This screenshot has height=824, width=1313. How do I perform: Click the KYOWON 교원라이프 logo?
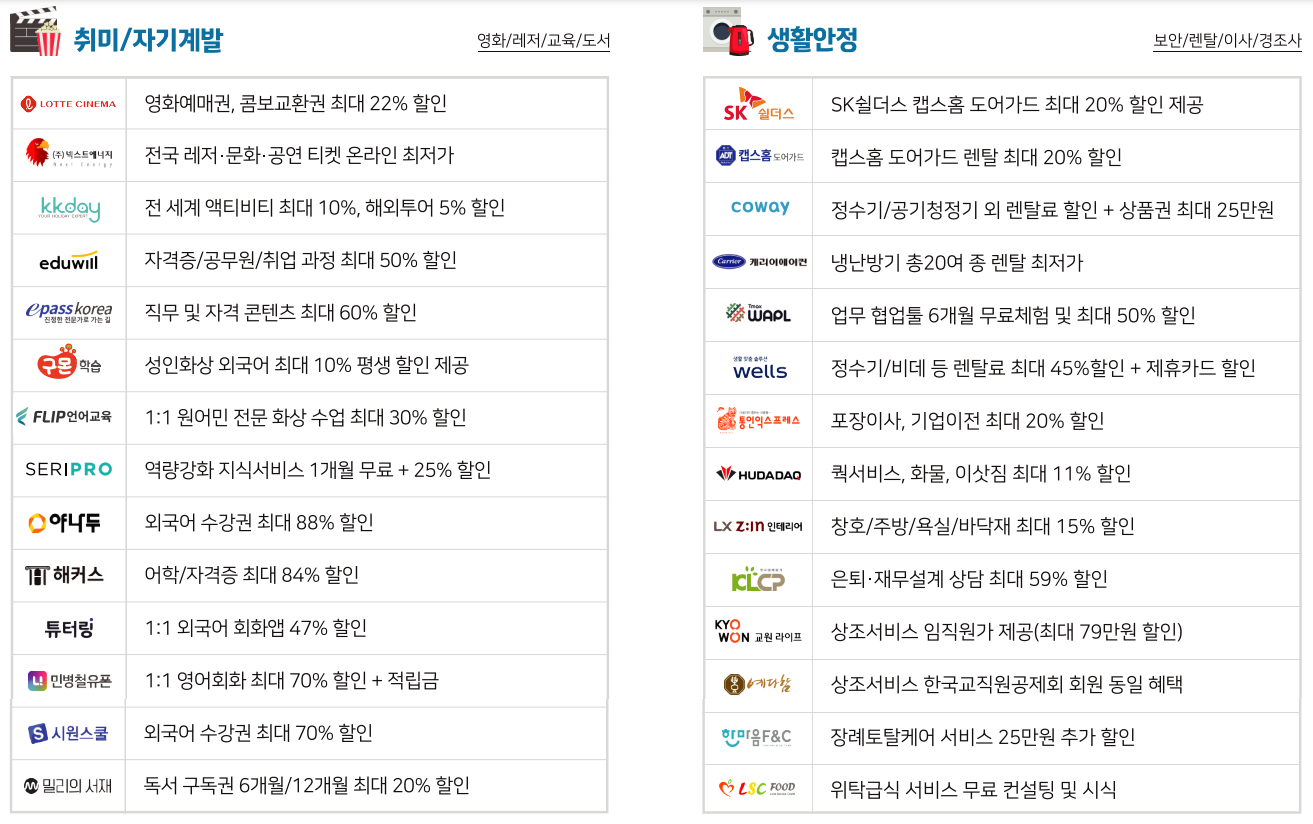[x=758, y=632]
